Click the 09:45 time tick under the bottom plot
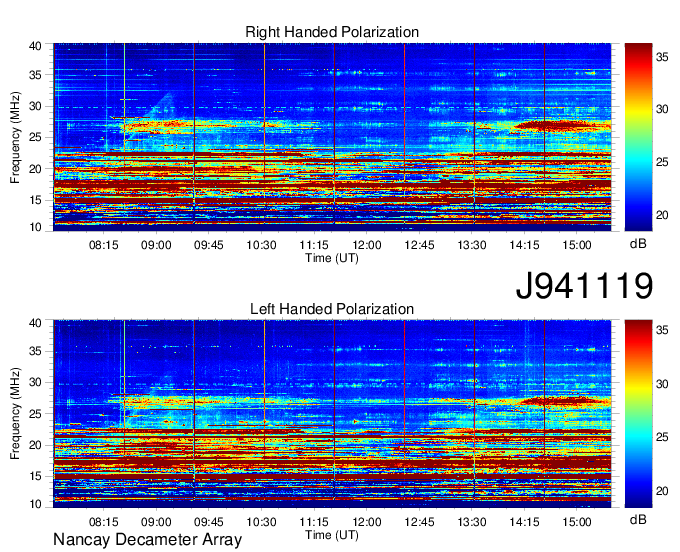Image resolution: width=680 pixels, height=552 pixels. (x=209, y=522)
